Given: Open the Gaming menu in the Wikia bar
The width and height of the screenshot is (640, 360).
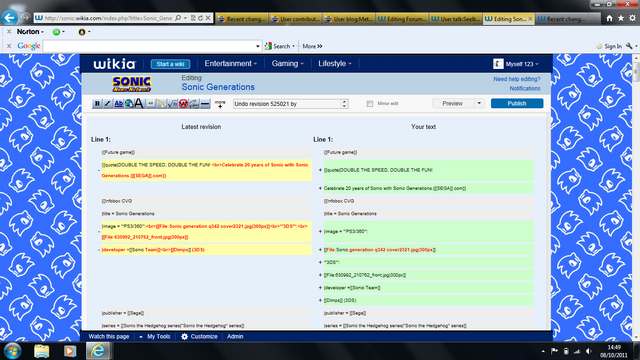Looking at the screenshot, I should [x=287, y=64].
